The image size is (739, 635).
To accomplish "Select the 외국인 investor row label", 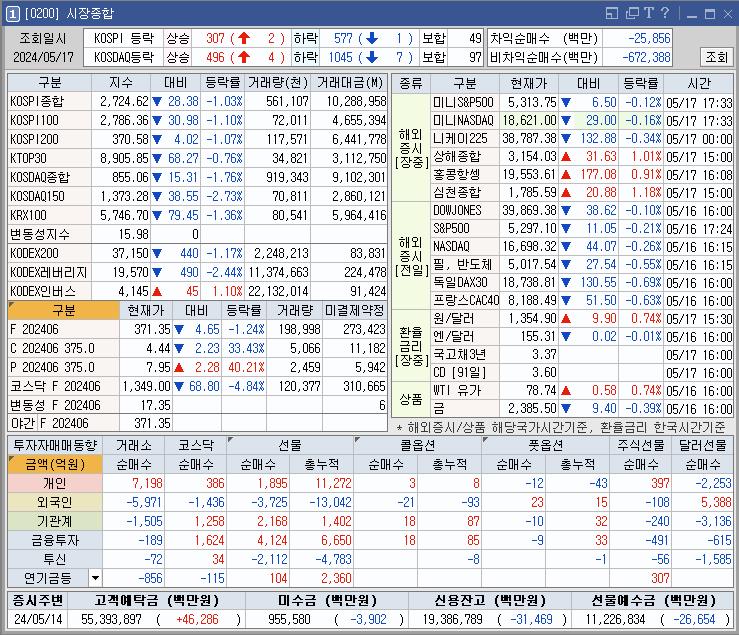I will pos(55,502).
